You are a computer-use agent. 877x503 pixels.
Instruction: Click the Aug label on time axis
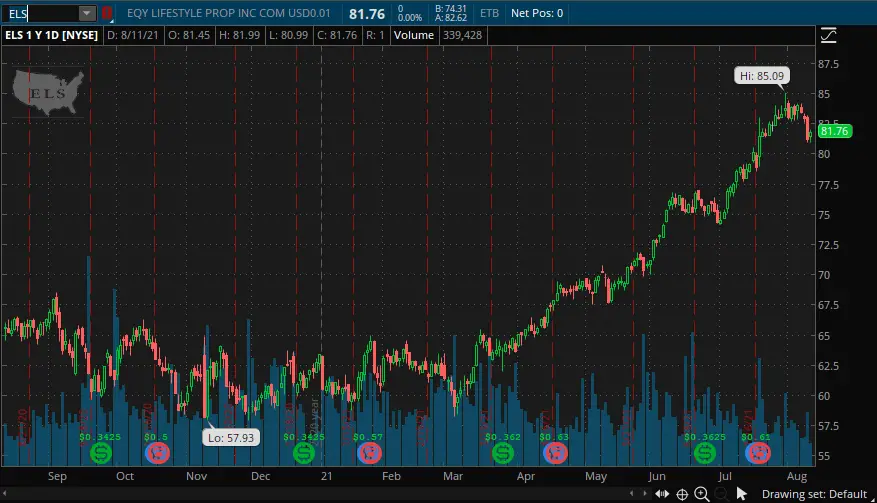pos(796,476)
